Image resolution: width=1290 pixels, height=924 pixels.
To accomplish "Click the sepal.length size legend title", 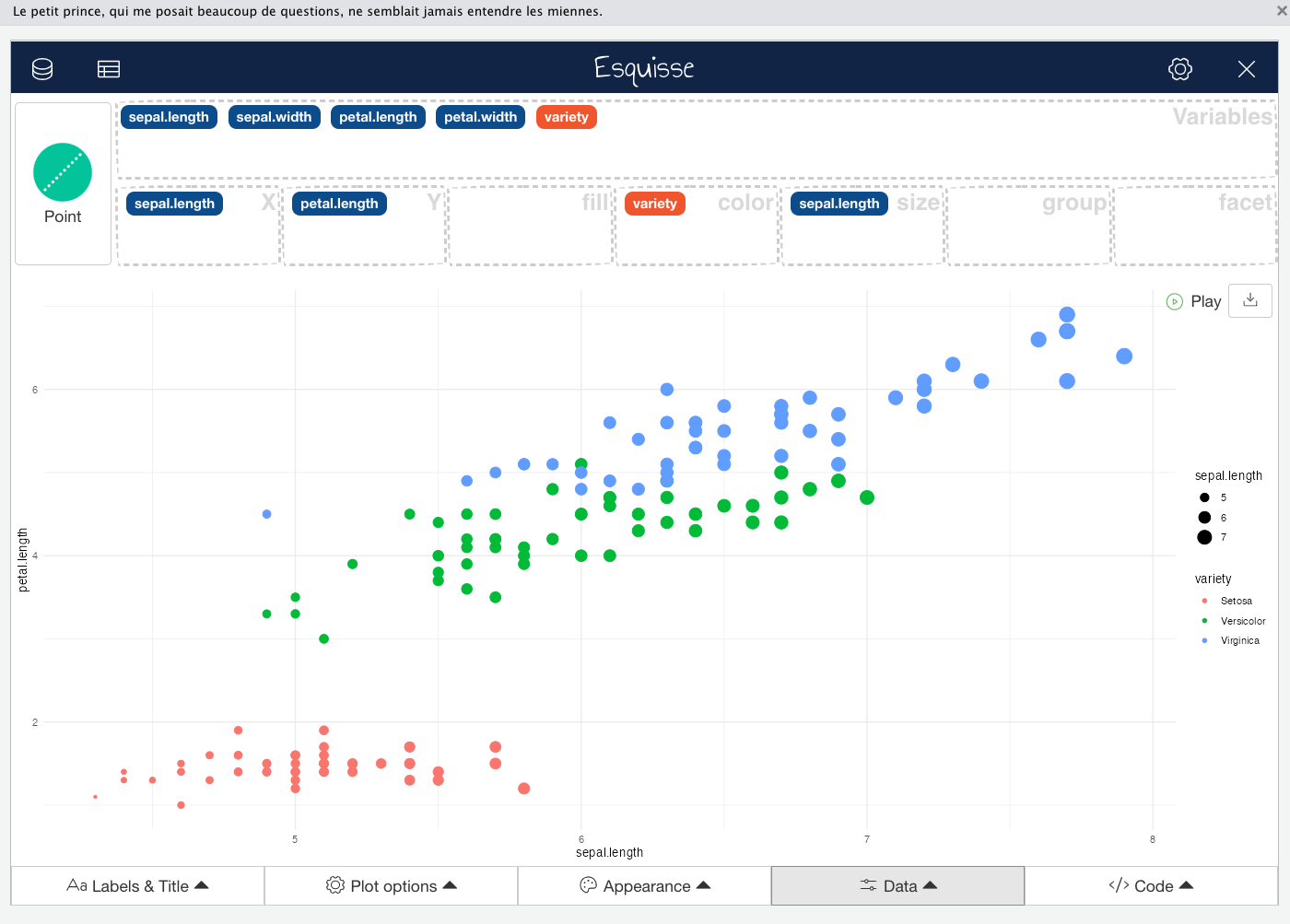I will (1228, 476).
